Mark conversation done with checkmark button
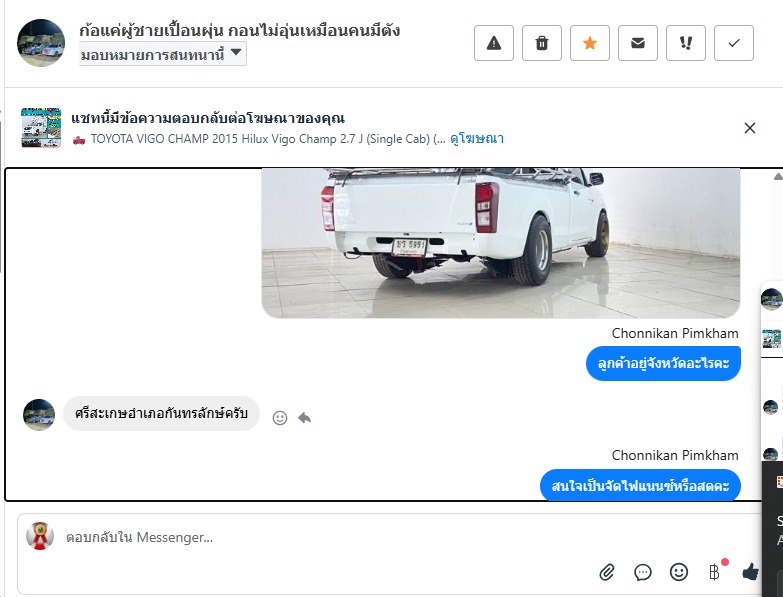The image size is (783, 597). pos(734,43)
